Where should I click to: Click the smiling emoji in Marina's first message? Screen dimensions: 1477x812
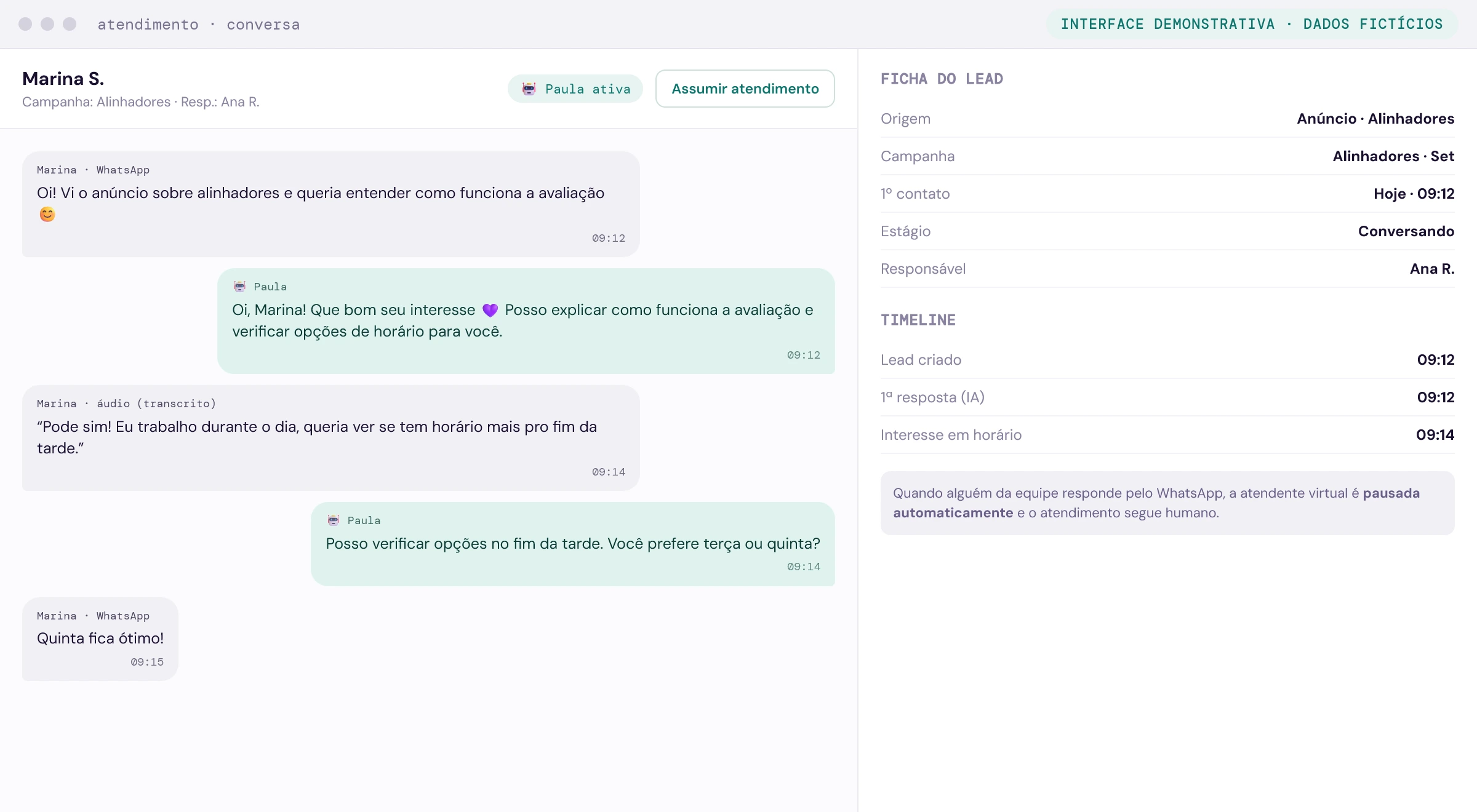pos(47,214)
